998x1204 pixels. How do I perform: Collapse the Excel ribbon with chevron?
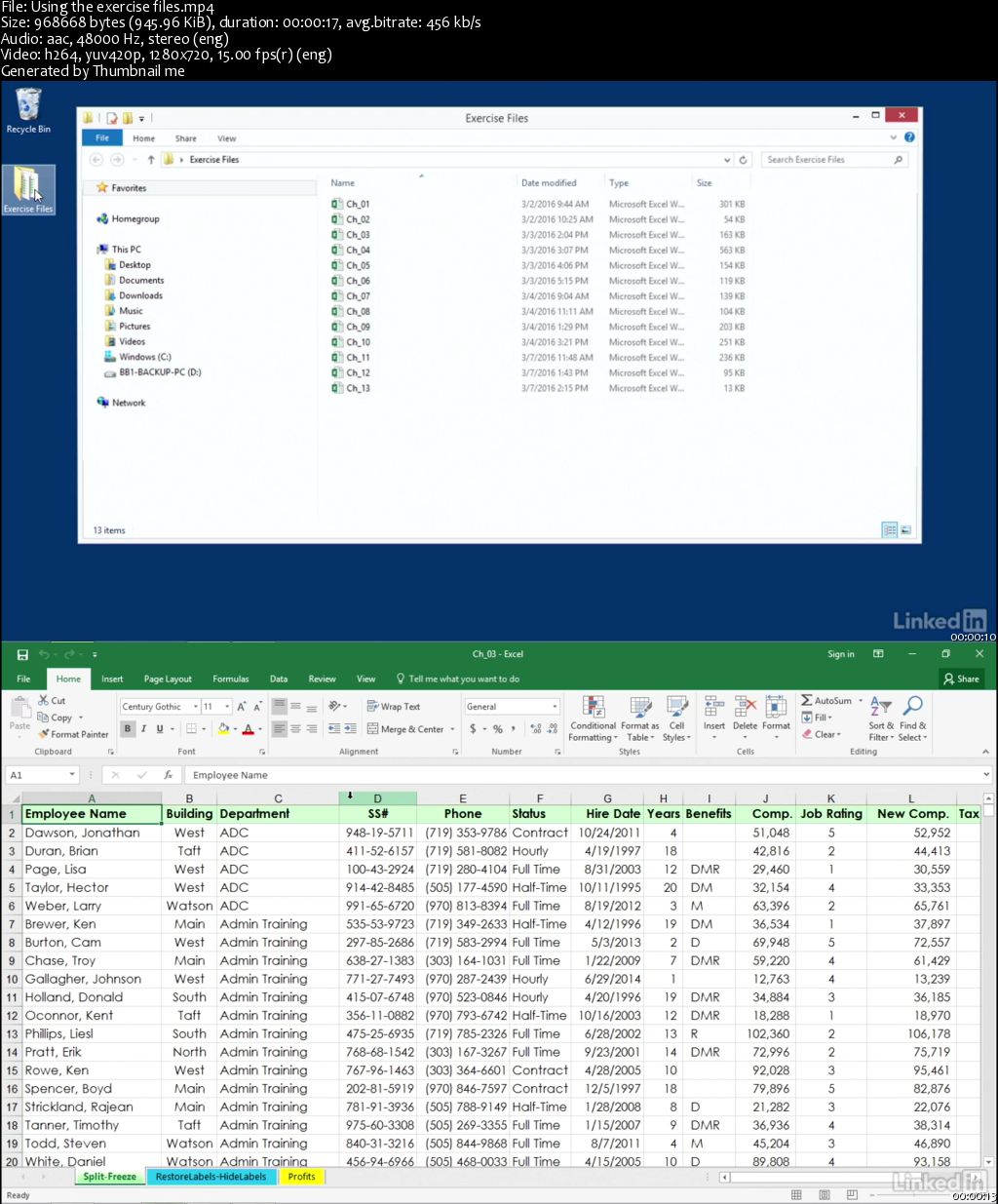985,752
